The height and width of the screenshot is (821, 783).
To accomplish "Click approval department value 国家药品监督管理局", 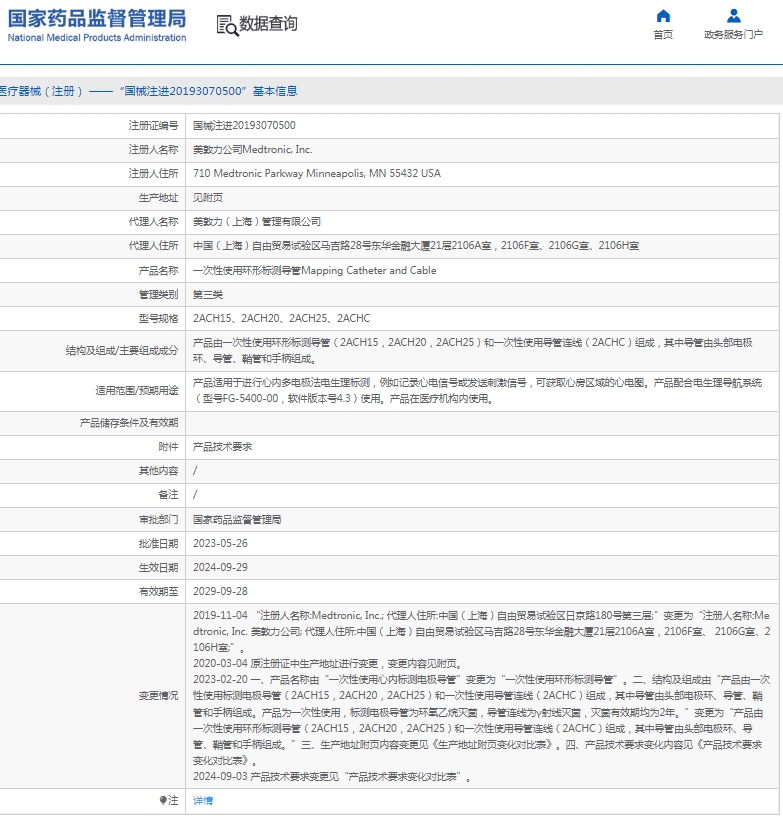I will pyautogui.click(x=237, y=519).
